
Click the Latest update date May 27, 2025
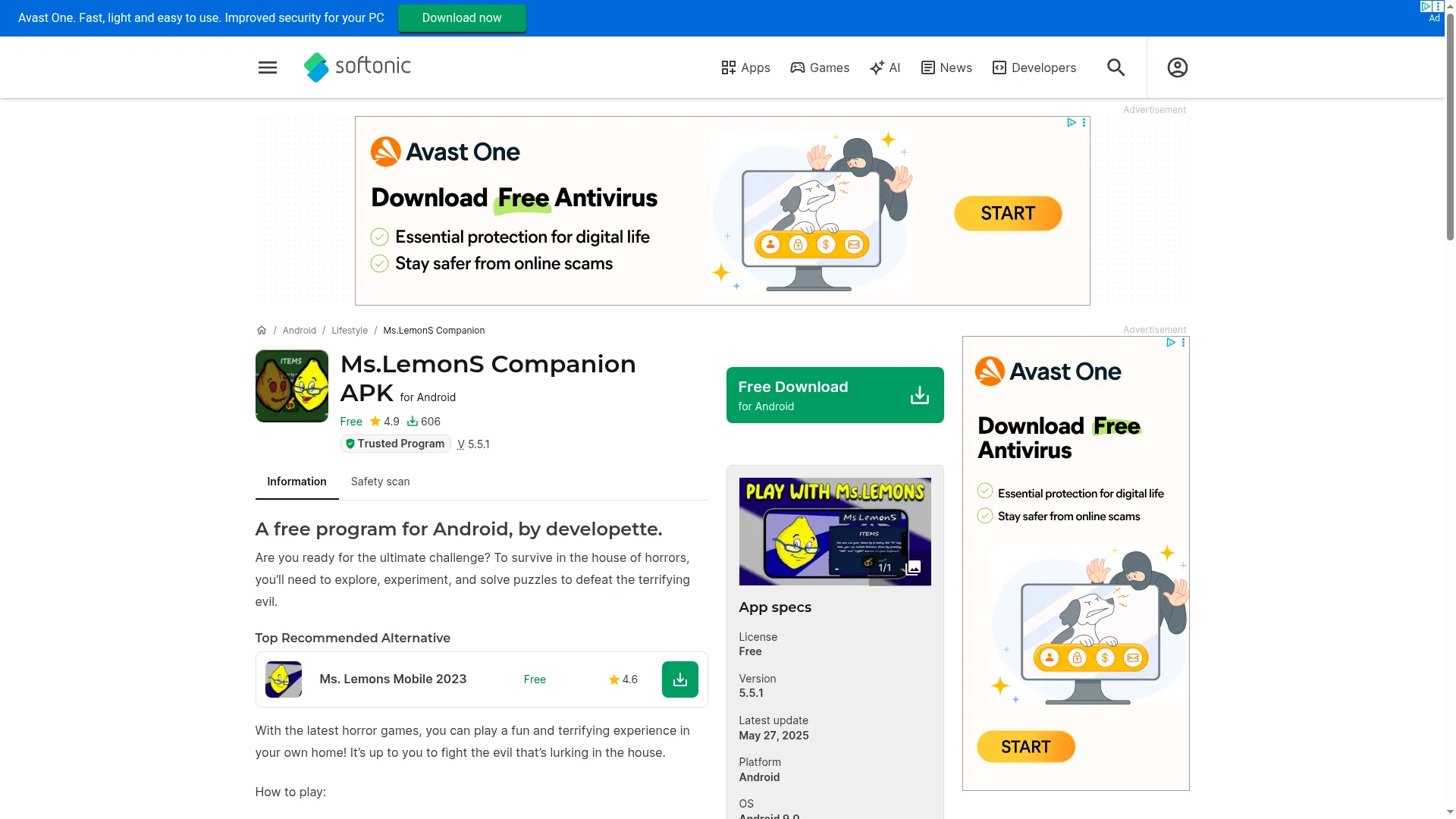(x=774, y=736)
